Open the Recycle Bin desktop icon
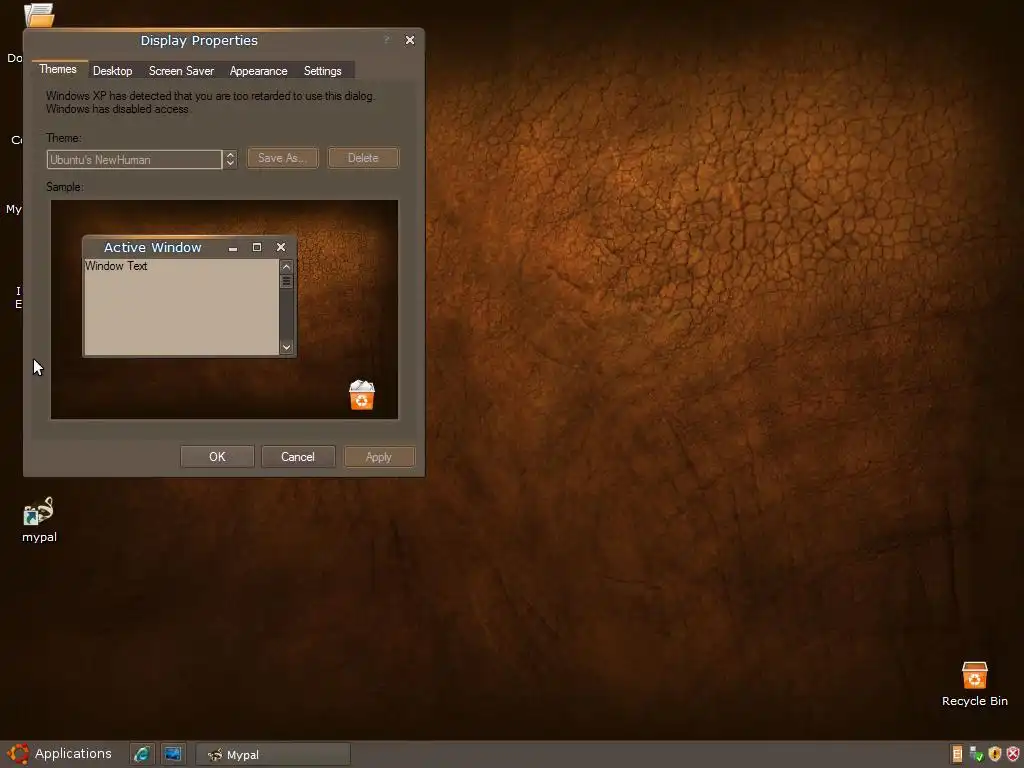 click(974, 675)
